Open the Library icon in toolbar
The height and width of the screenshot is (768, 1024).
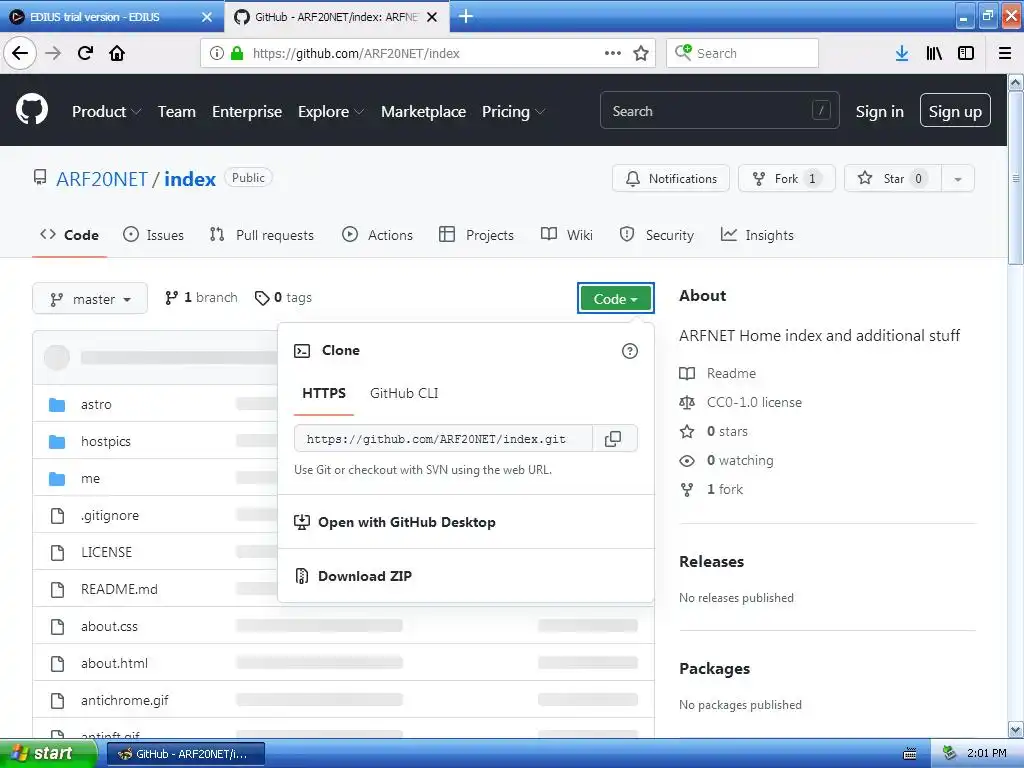coord(934,54)
